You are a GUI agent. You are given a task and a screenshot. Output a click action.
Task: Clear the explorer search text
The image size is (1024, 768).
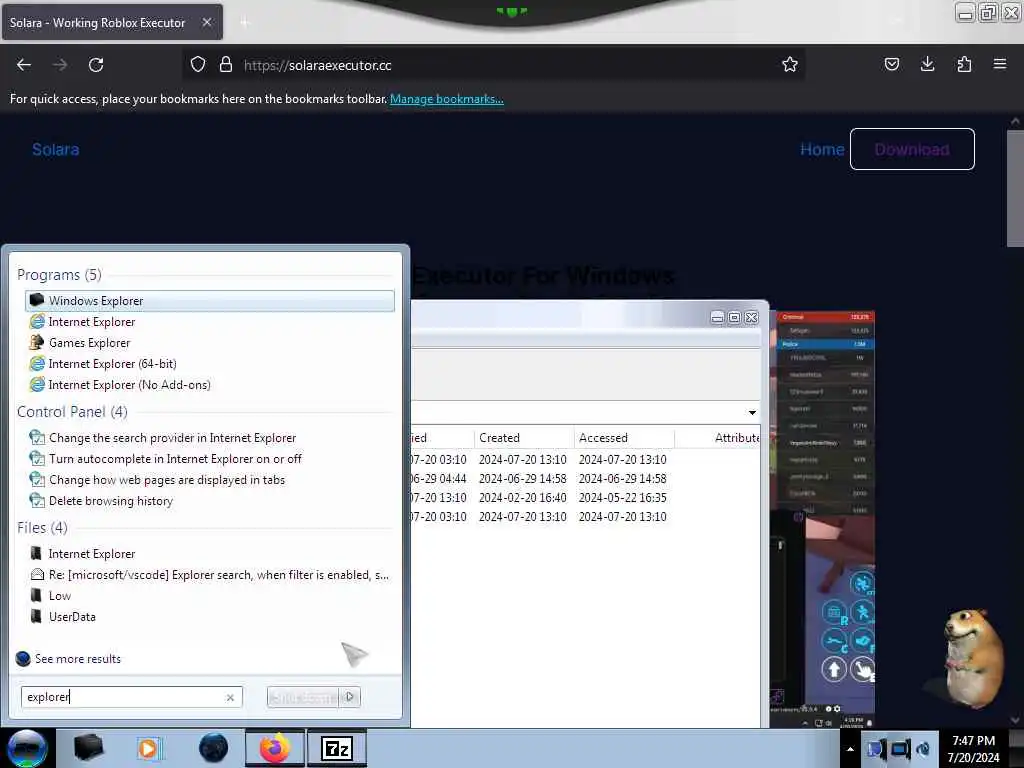[230, 697]
